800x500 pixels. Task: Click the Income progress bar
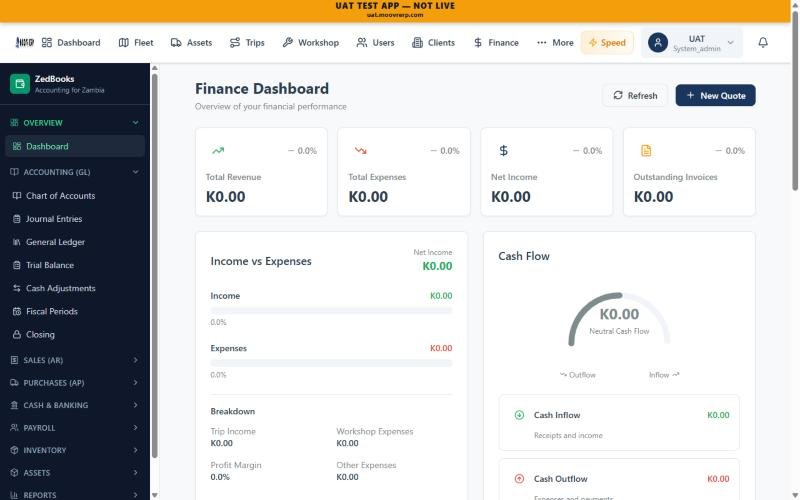click(x=331, y=311)
